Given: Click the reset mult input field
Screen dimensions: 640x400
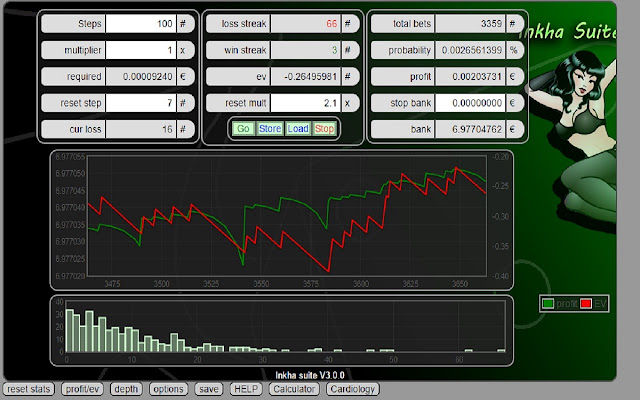Looking at the screenshot, I should pyautogui.click(x=306, y=103).
